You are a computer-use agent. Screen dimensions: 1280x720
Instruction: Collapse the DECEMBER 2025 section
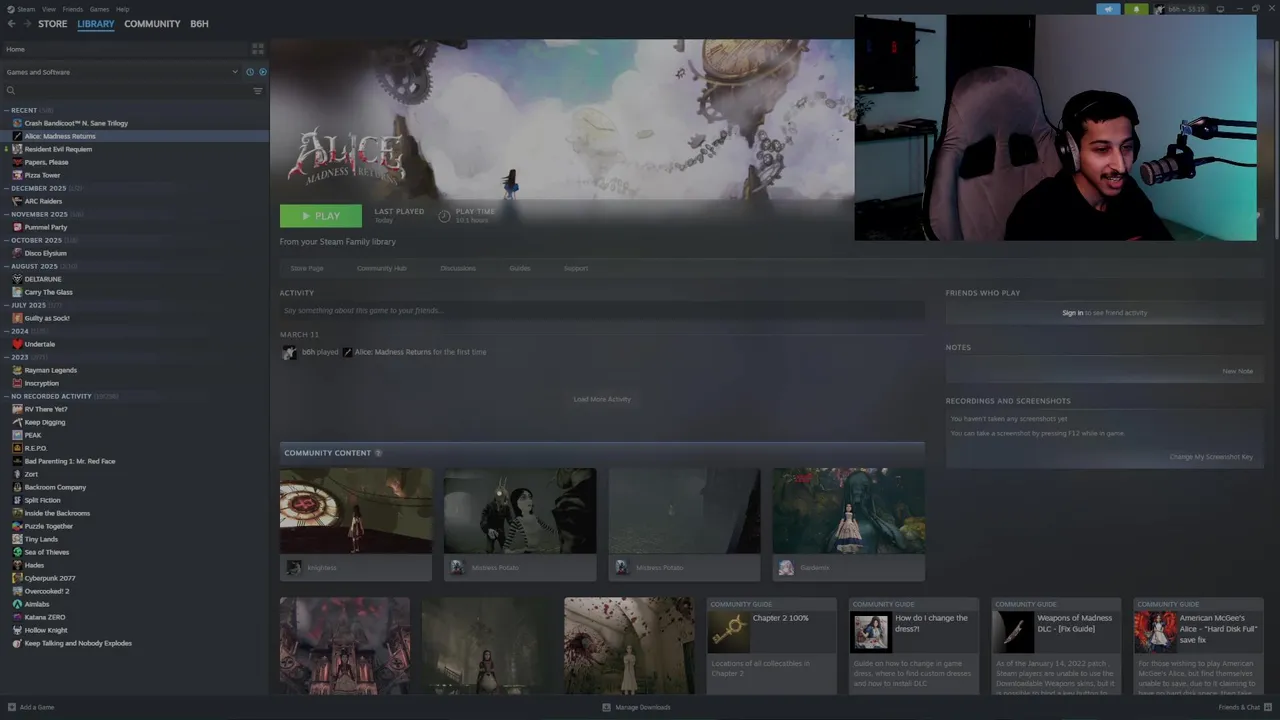[x=6, y=188]
